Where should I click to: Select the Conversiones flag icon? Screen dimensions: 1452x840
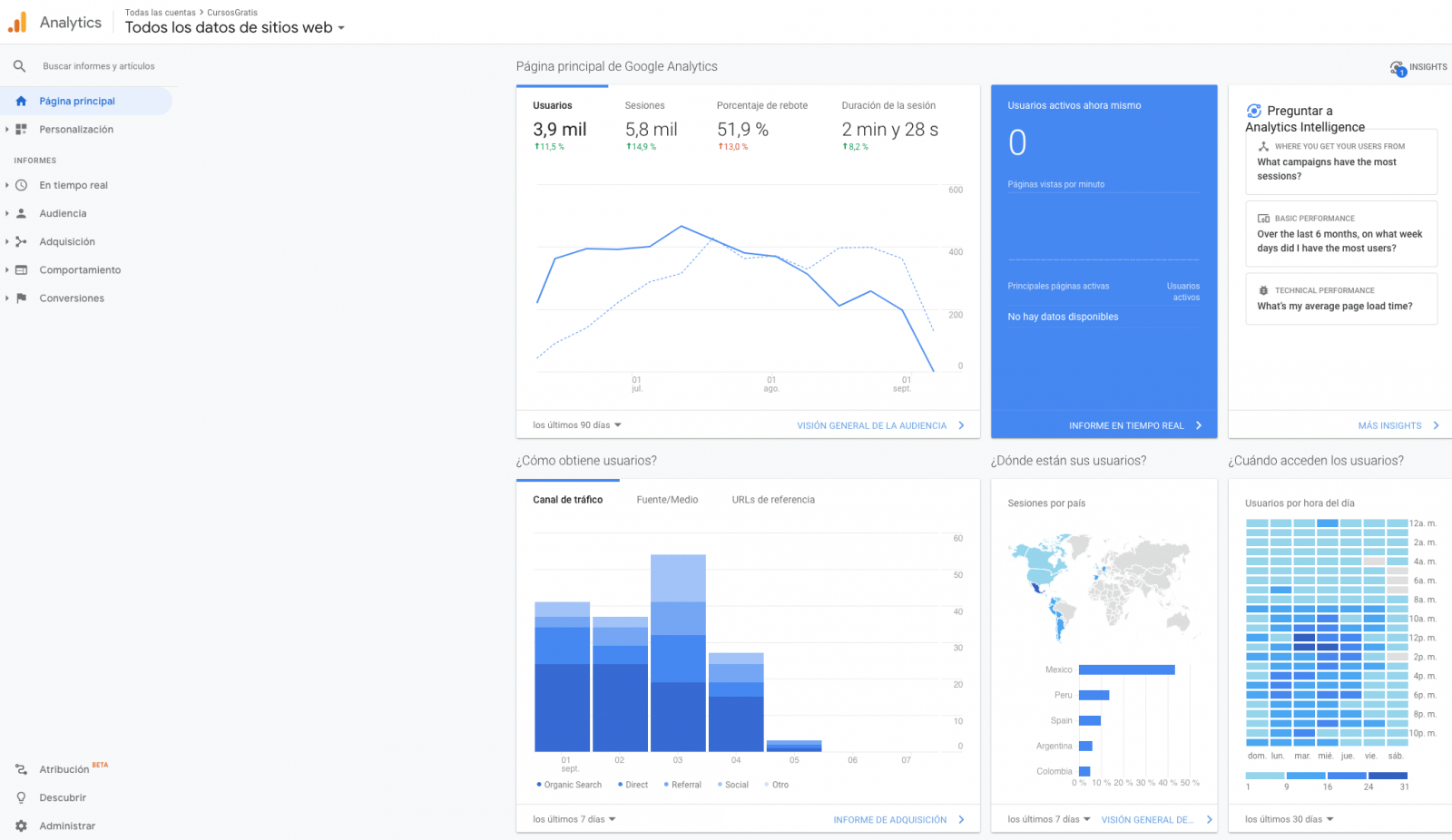tap(20, 298)
